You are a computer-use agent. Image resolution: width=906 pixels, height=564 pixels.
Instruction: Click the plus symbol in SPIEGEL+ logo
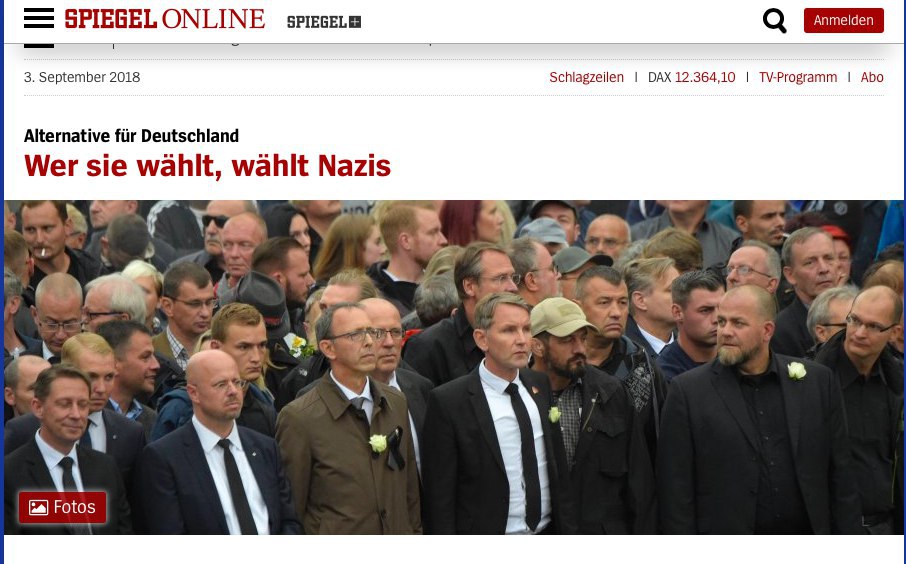click(355, 22)
